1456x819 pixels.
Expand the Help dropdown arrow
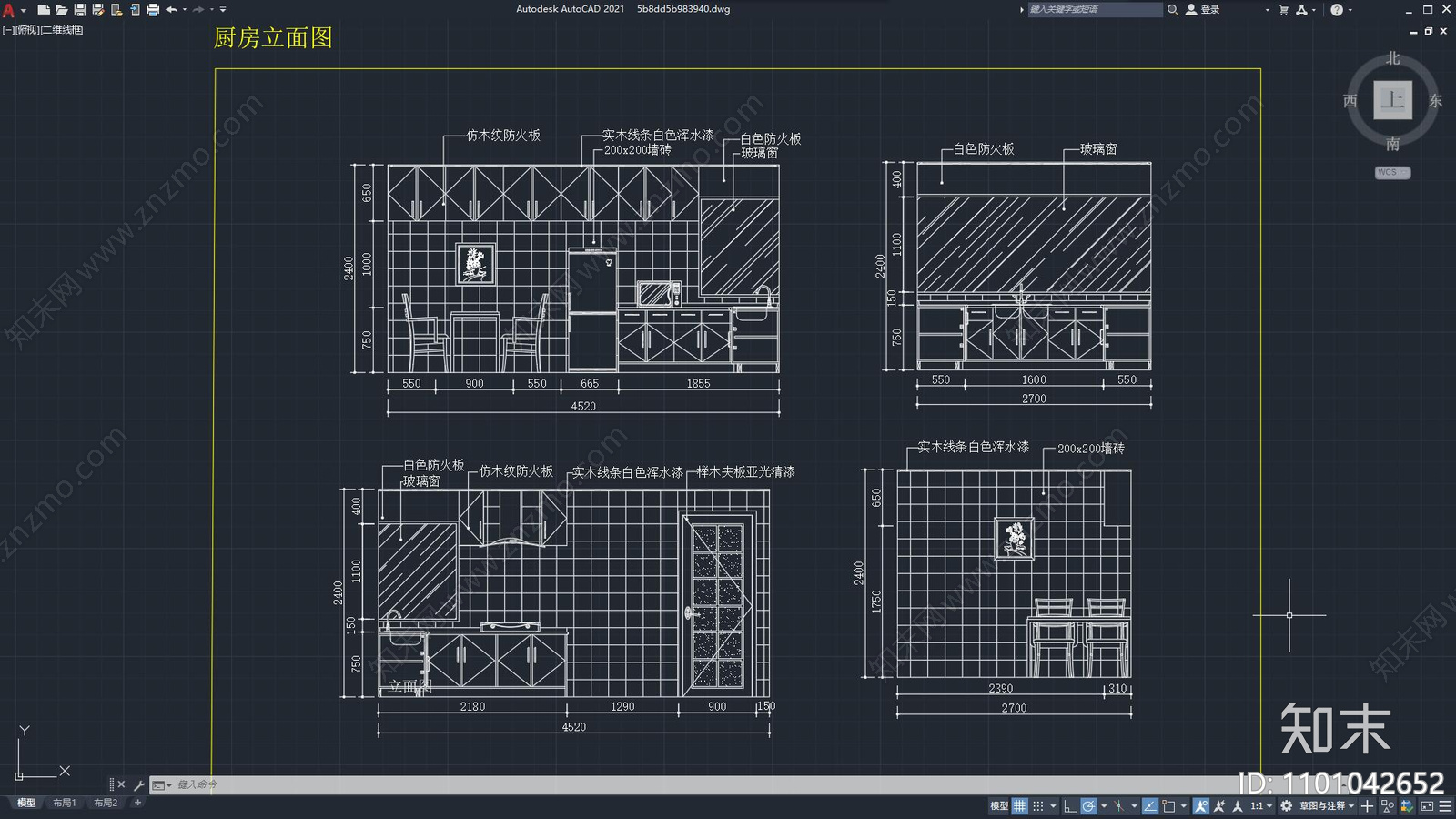coord(1350,10)
